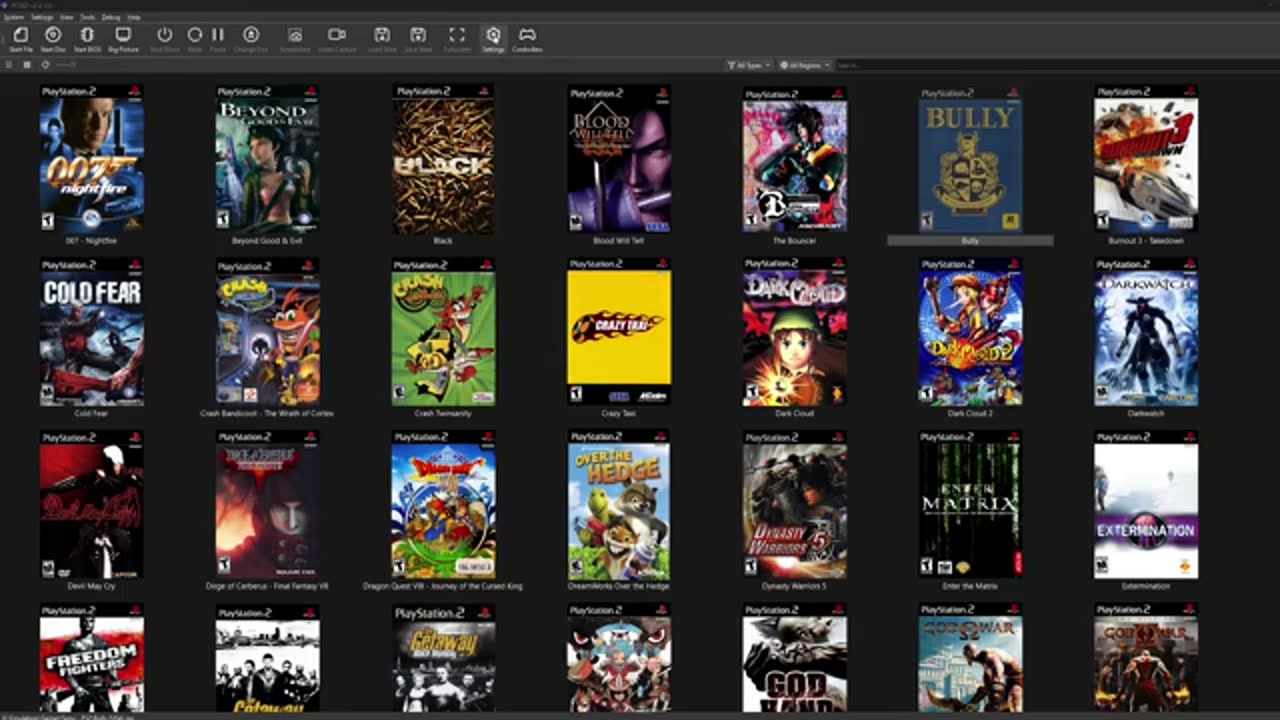Open the All Regions filter dropdown
Screen dimensions: 1280x720
tap(805, 65)
